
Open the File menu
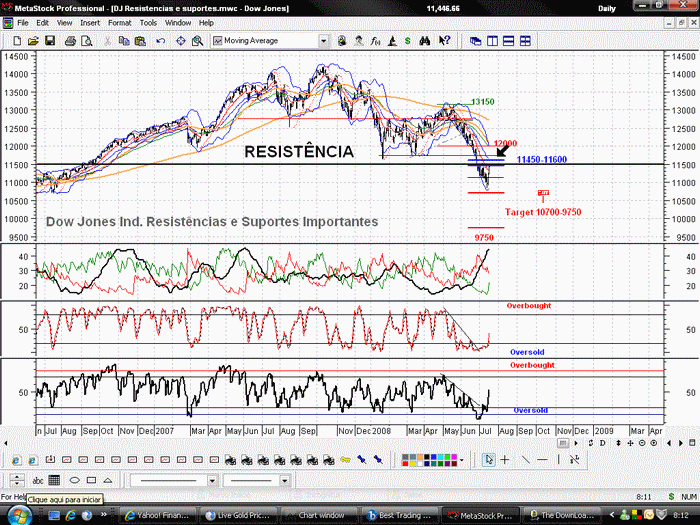click(23, 23)
